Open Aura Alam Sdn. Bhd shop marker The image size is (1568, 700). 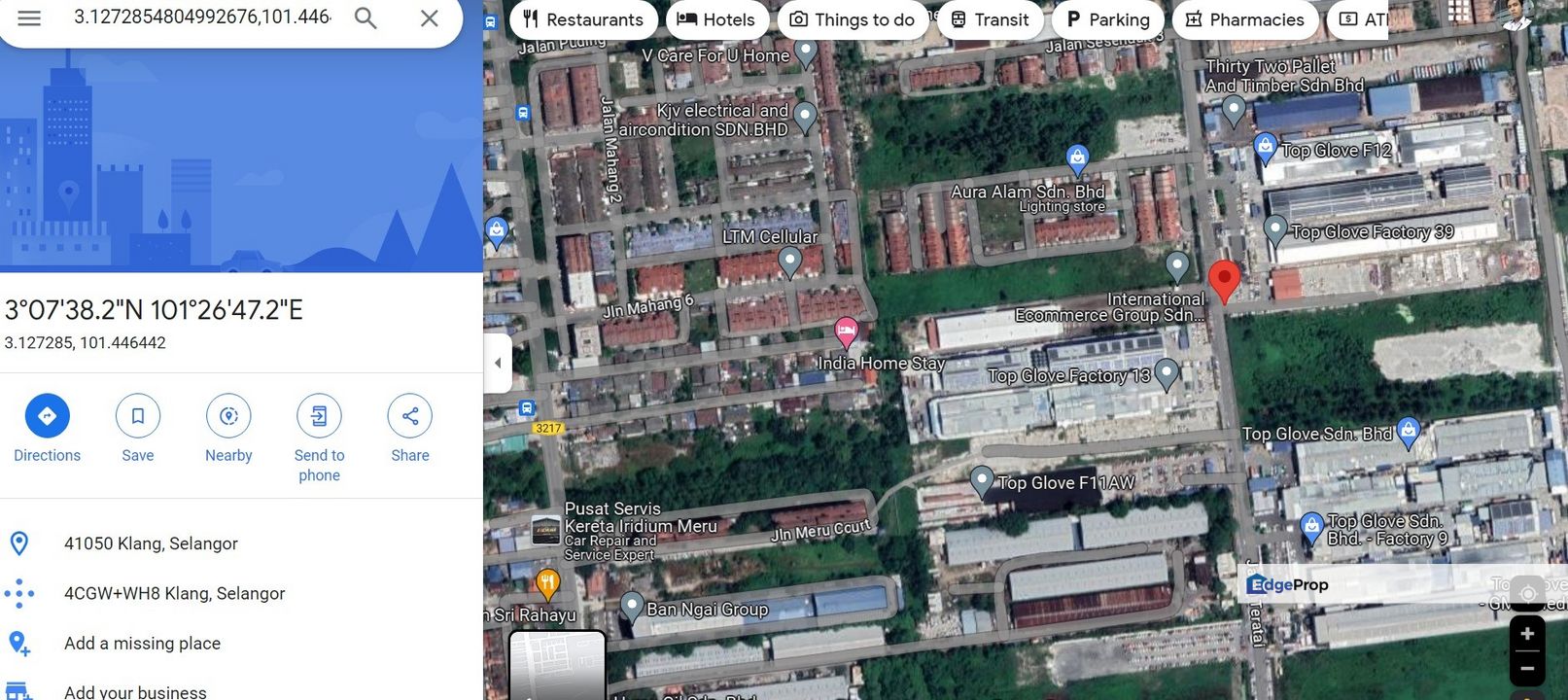(1077, 157)
